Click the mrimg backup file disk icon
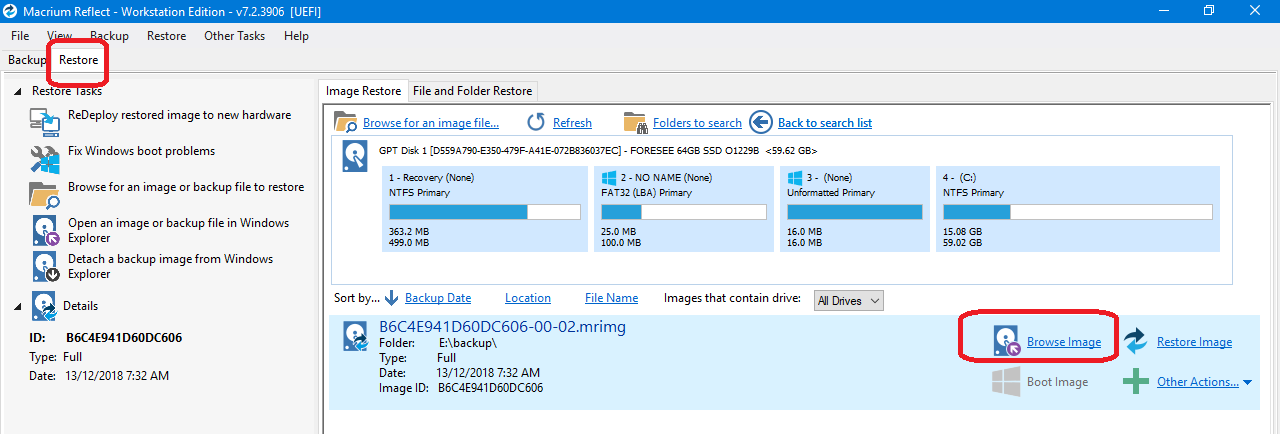Image resolution: width=1280 pixels, height=434 pixels. 356,338
